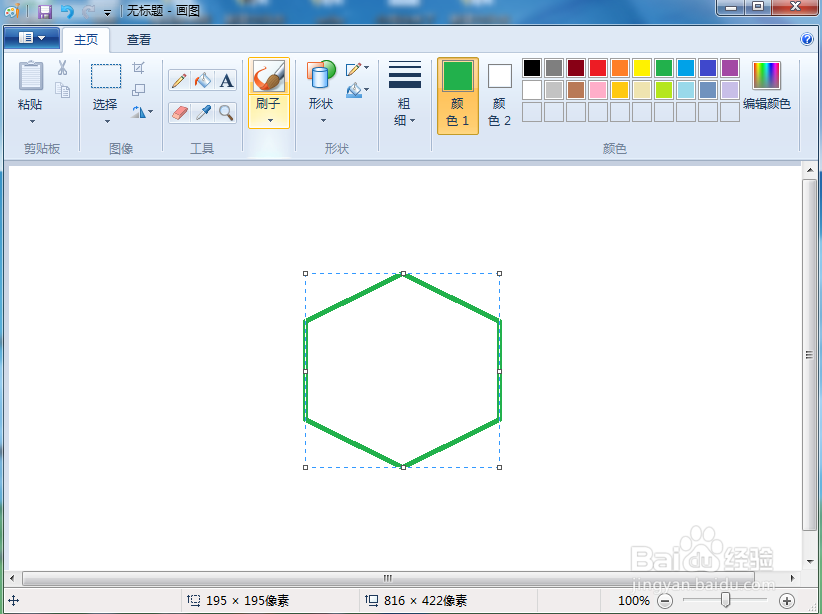Expand the Select dropdown arrow
822x614 pixels.
coord(107,122)
